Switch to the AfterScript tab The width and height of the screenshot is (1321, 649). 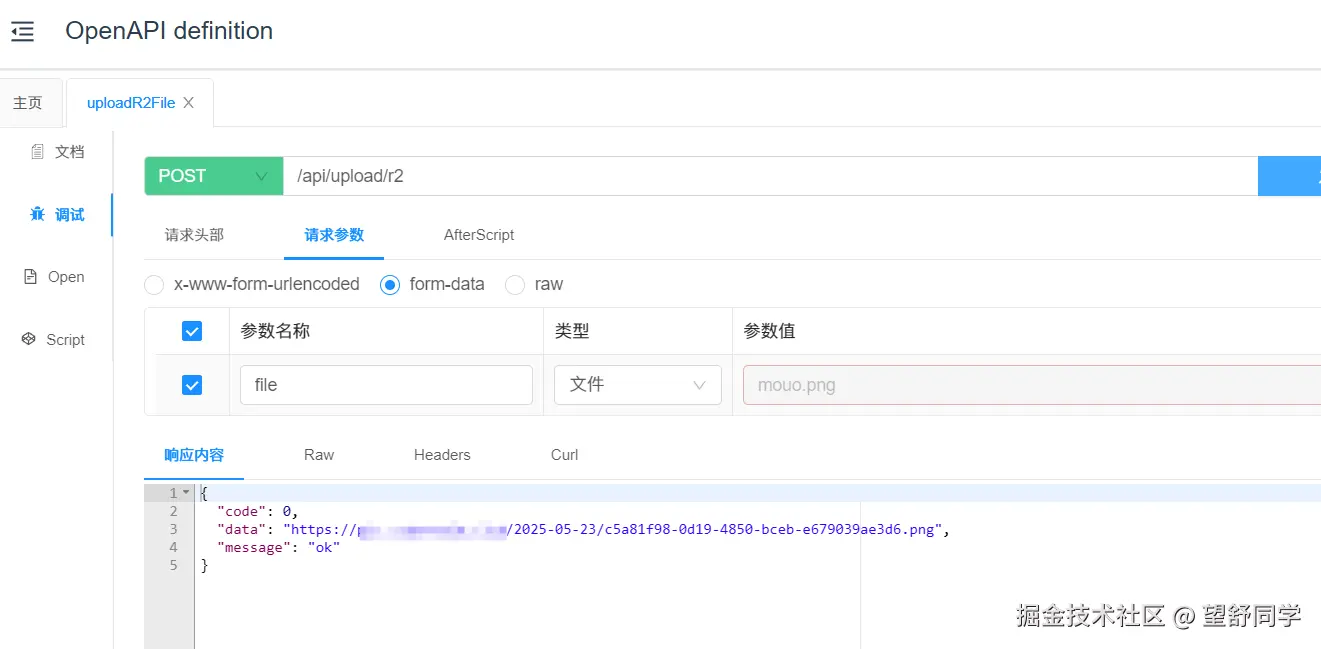[x=478, y=234]
